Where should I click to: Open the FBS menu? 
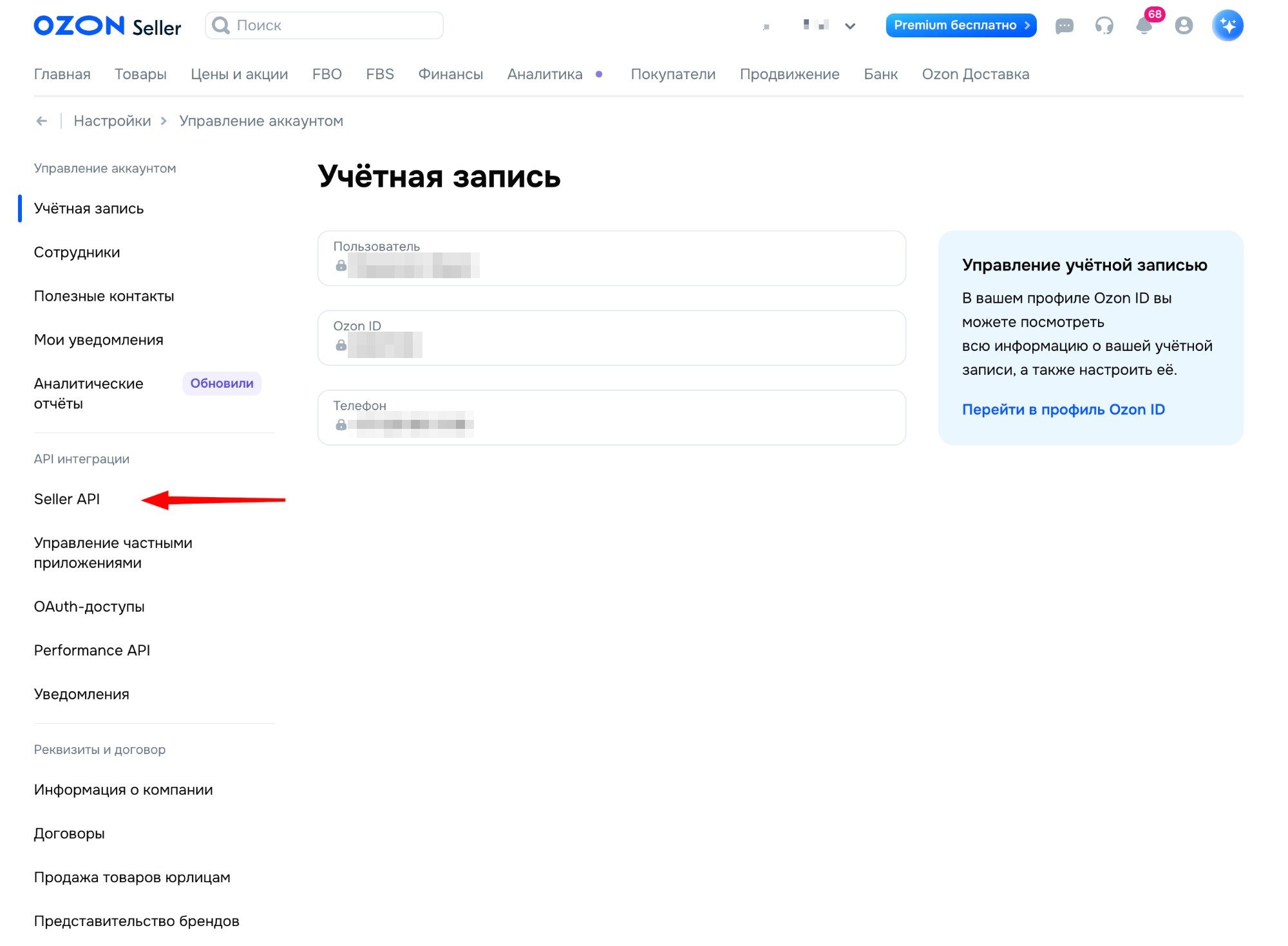380,74
